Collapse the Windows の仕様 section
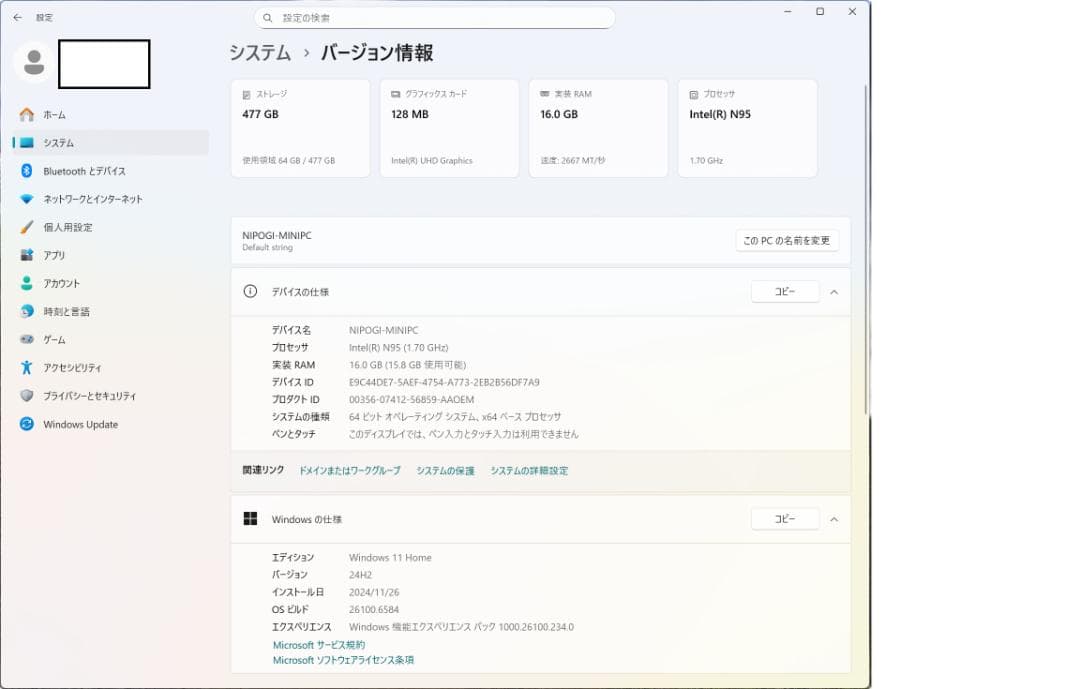1080x689 pixels. 834,518
